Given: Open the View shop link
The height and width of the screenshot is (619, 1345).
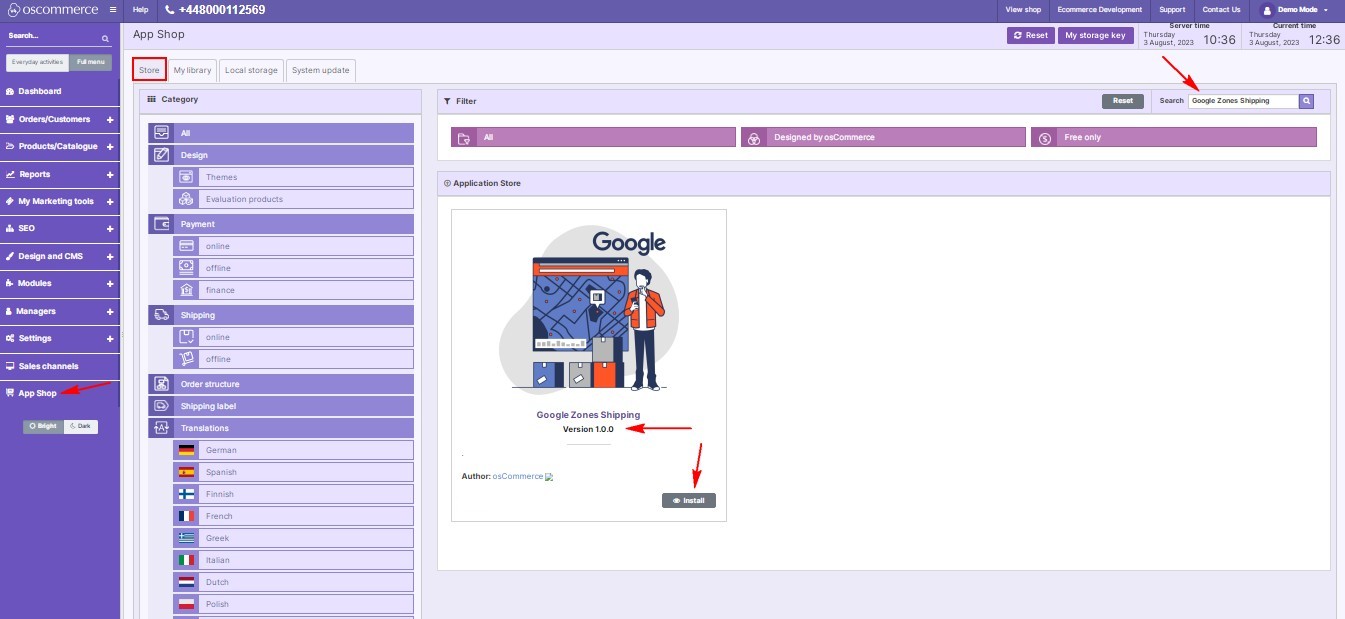Looking at the screenshot, I should 1023,10.
